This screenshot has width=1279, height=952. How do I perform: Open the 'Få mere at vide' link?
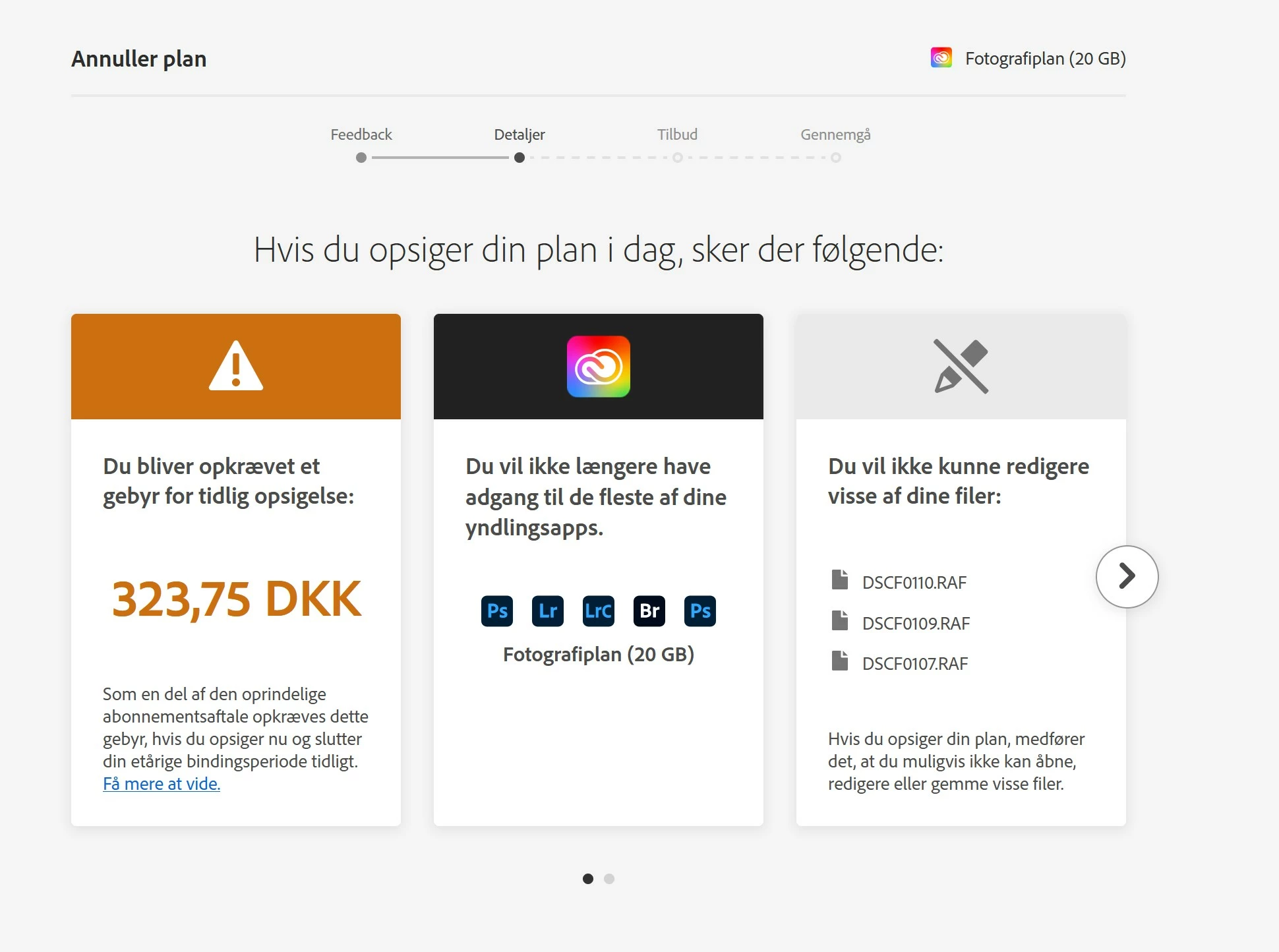[x=162, y=784]
